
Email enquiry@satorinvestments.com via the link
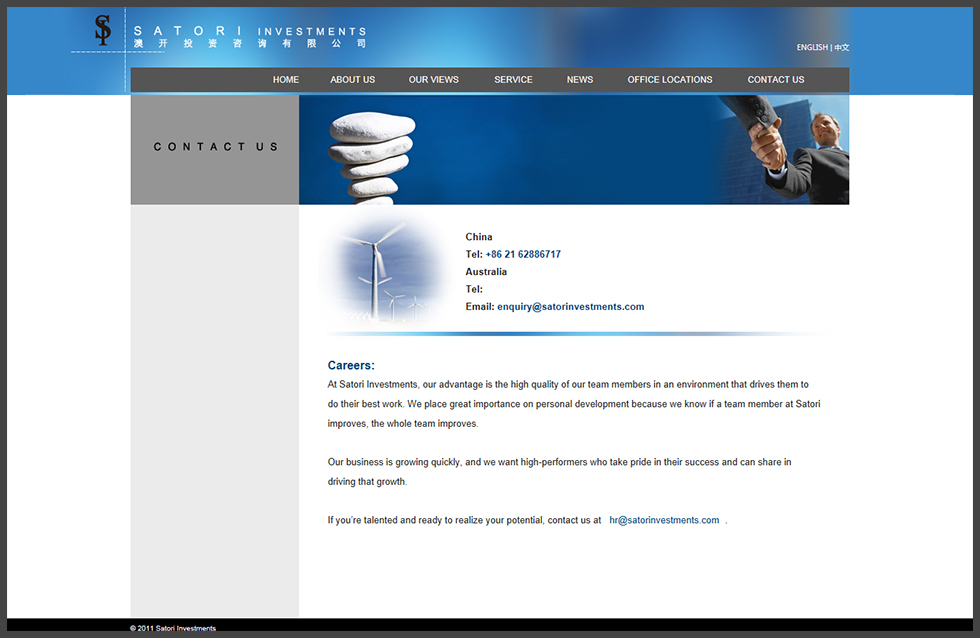570,307
